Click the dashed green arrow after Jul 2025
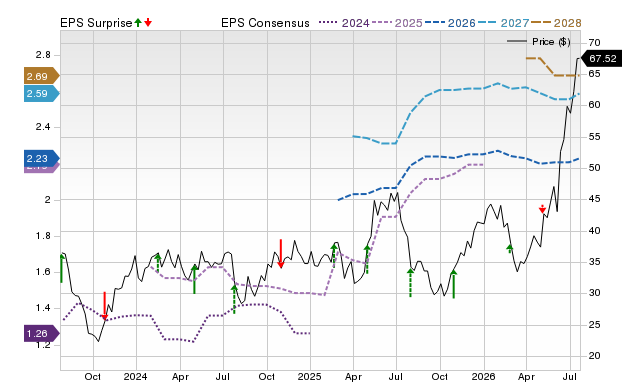The width and height of the screenshot is (640, 382). (410, 282)
